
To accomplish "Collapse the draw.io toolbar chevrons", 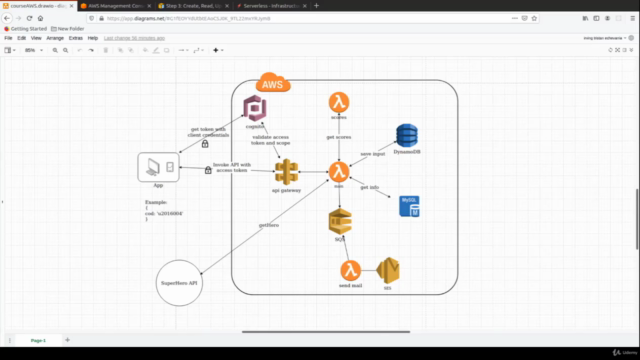I will [x=631, y=50].
